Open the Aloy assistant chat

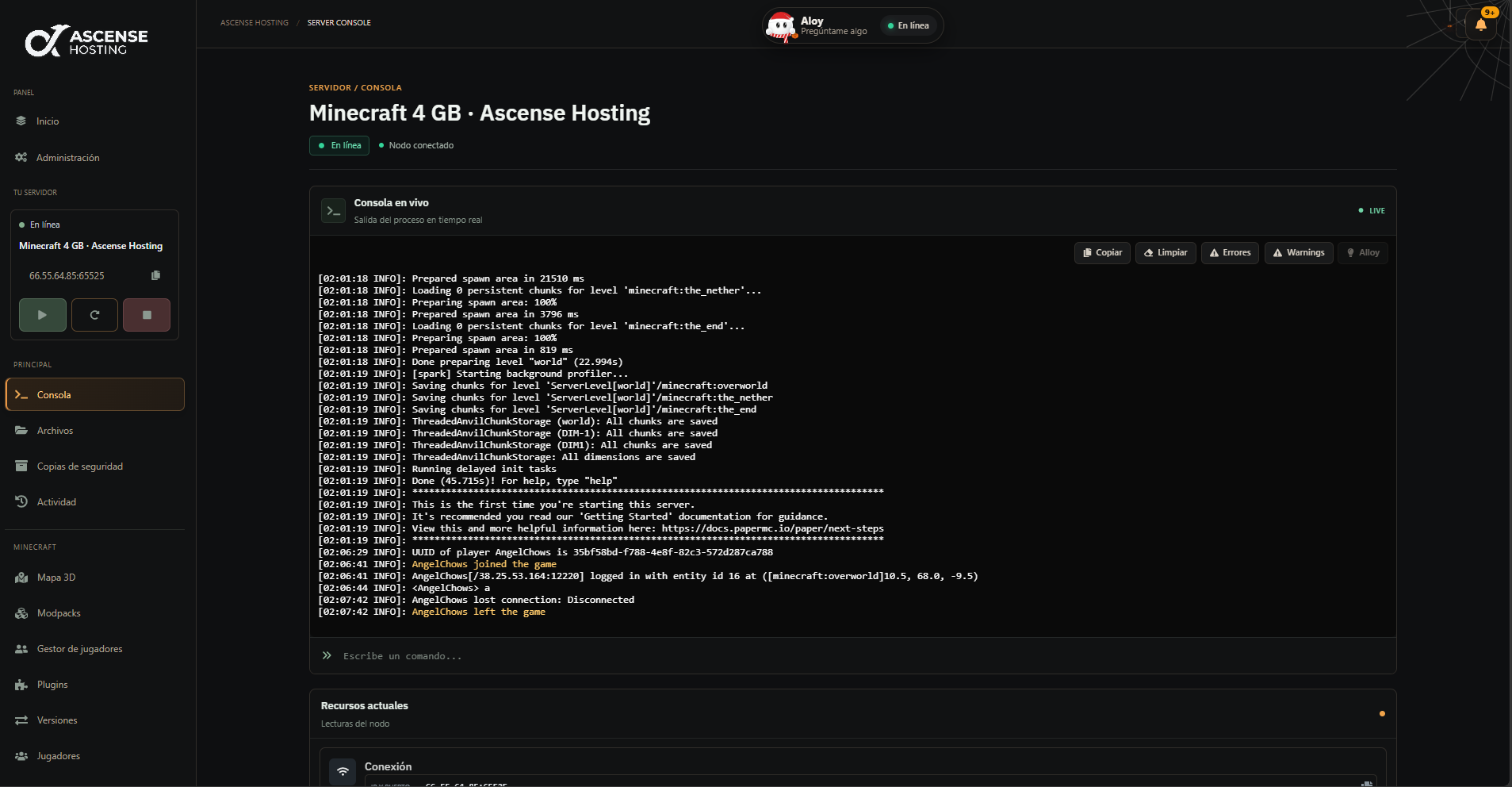[x=853, y=25]
